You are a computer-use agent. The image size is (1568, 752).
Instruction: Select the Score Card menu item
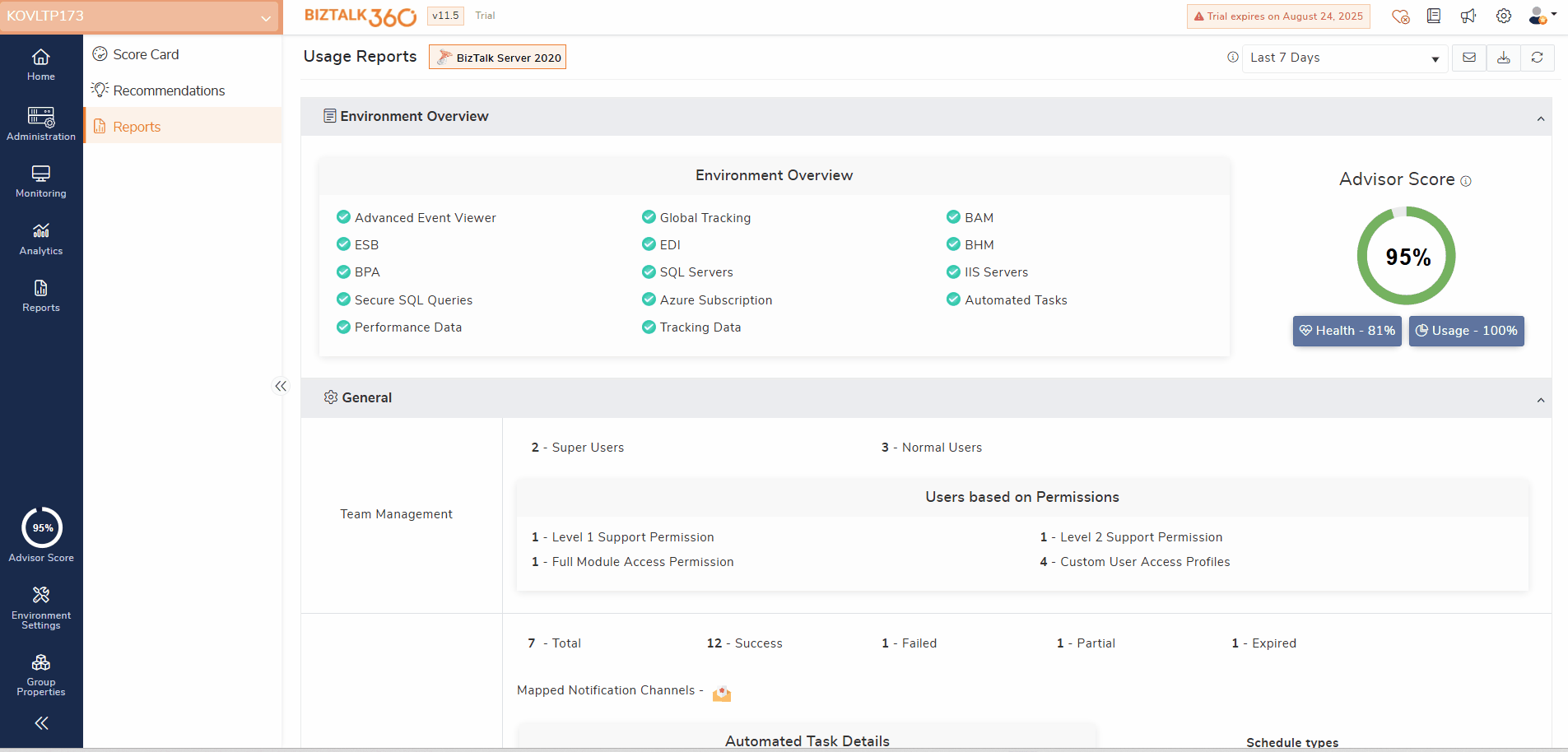(146, 54)
